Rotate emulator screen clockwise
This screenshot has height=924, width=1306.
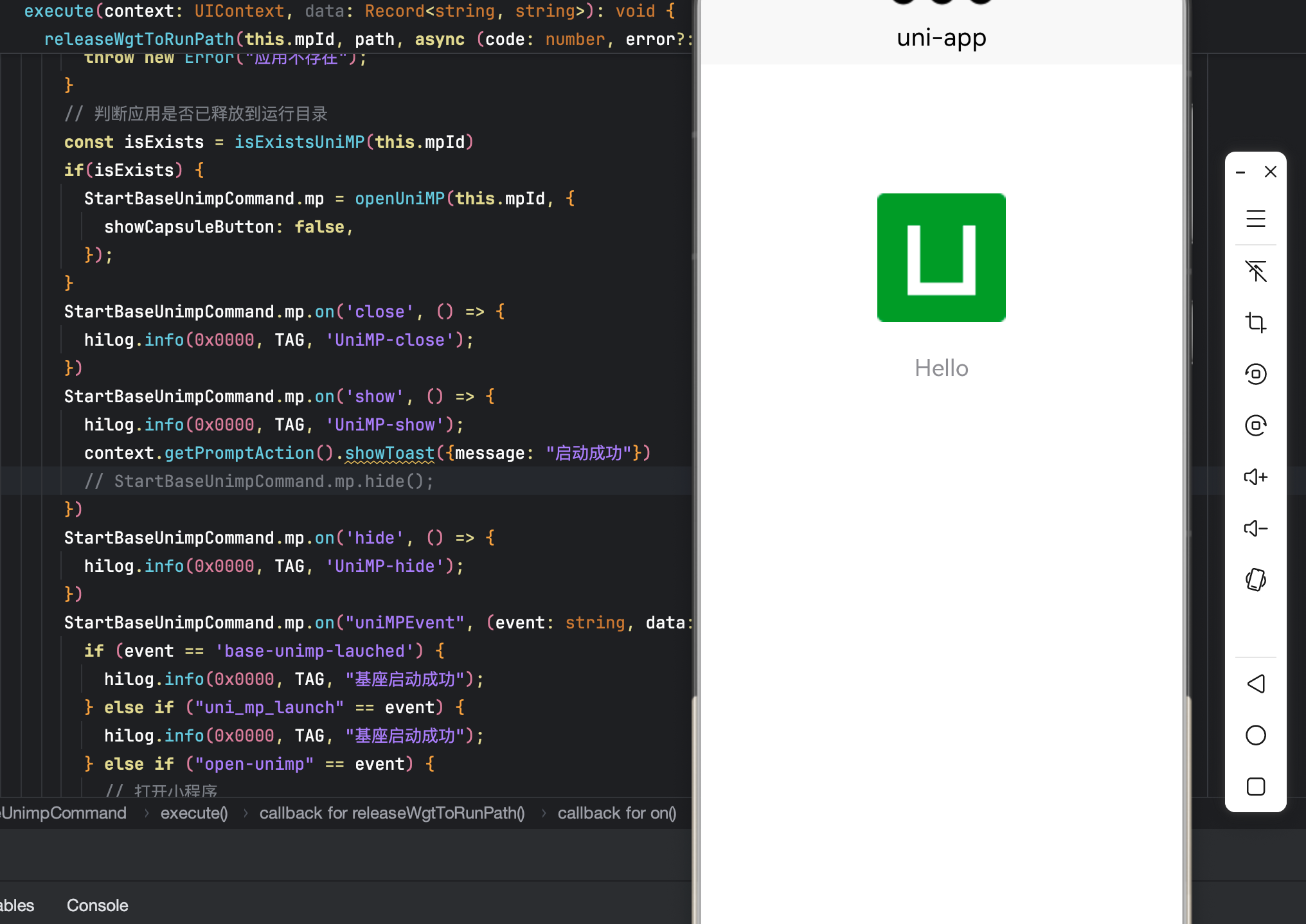[x=1255, y=425]
